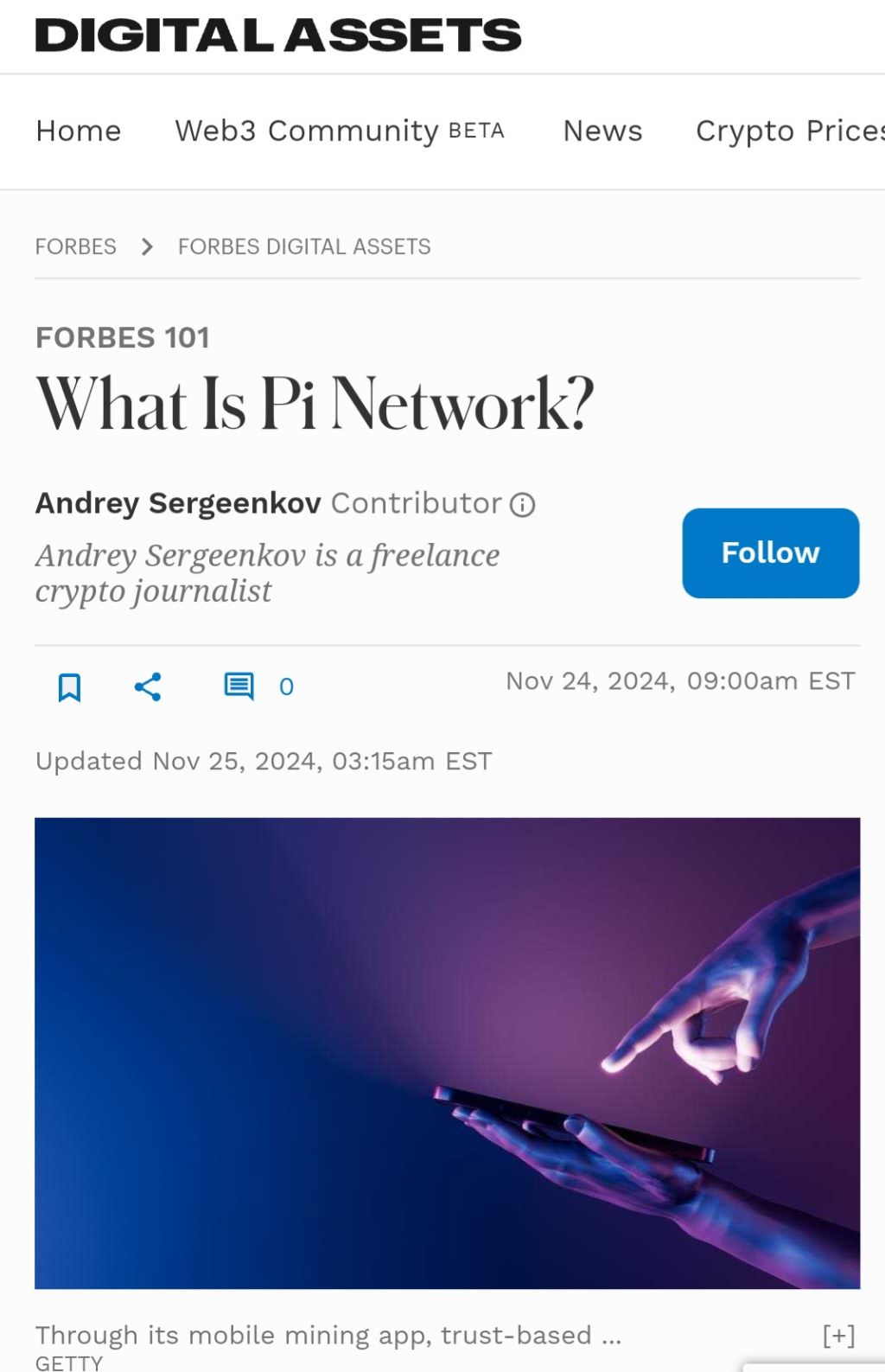Viewport: 885px width, 1372px height.
Task: Click the Contributor info icon
Action: click(523, 504)
